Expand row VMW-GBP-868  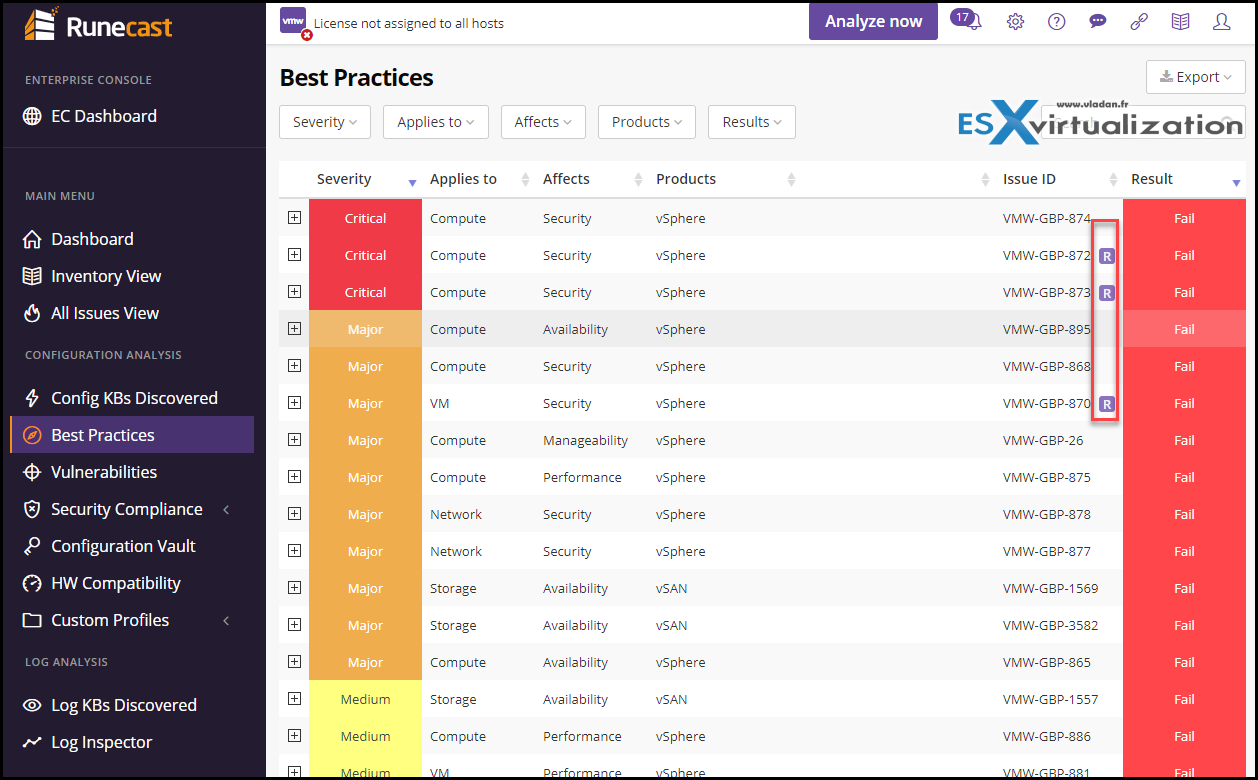[x=294, y=365]
